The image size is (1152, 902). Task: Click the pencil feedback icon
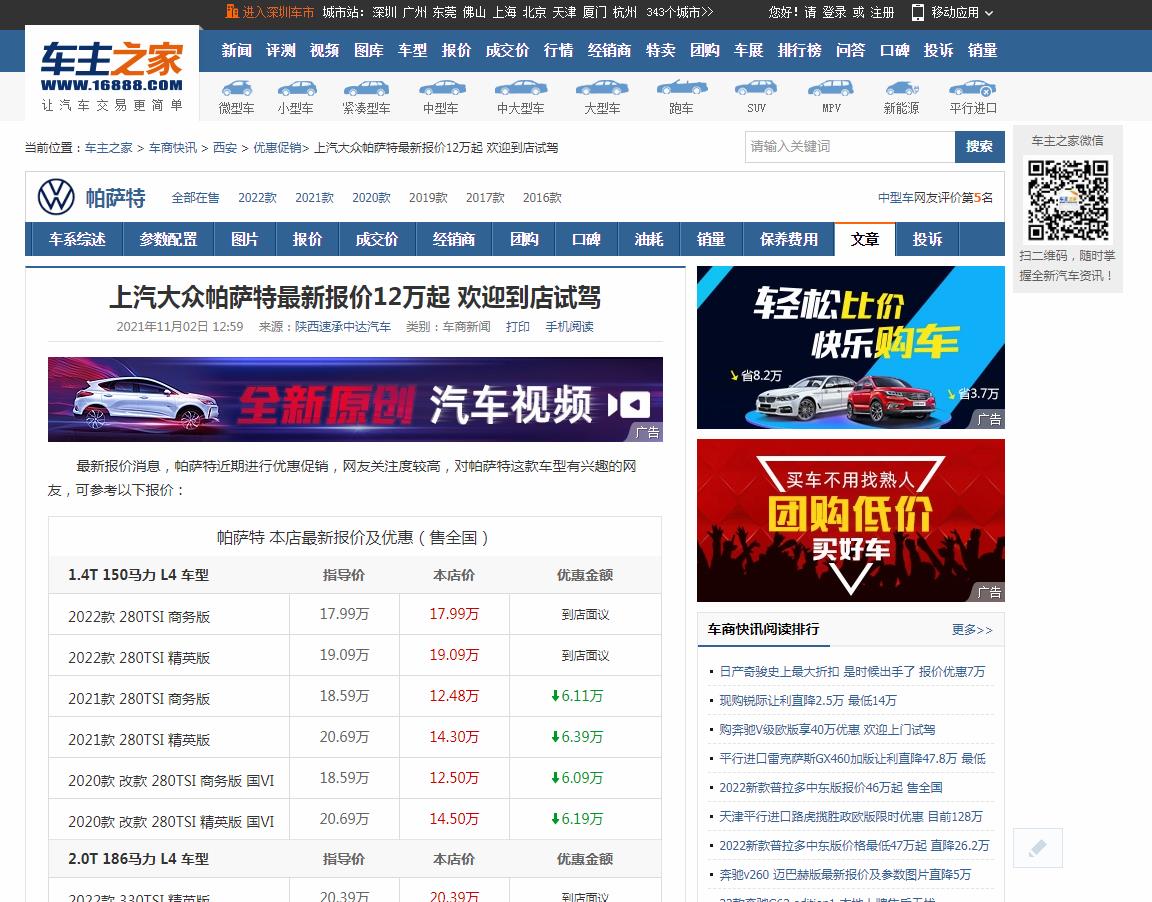pyautogui.click(x=1037, y=848)
